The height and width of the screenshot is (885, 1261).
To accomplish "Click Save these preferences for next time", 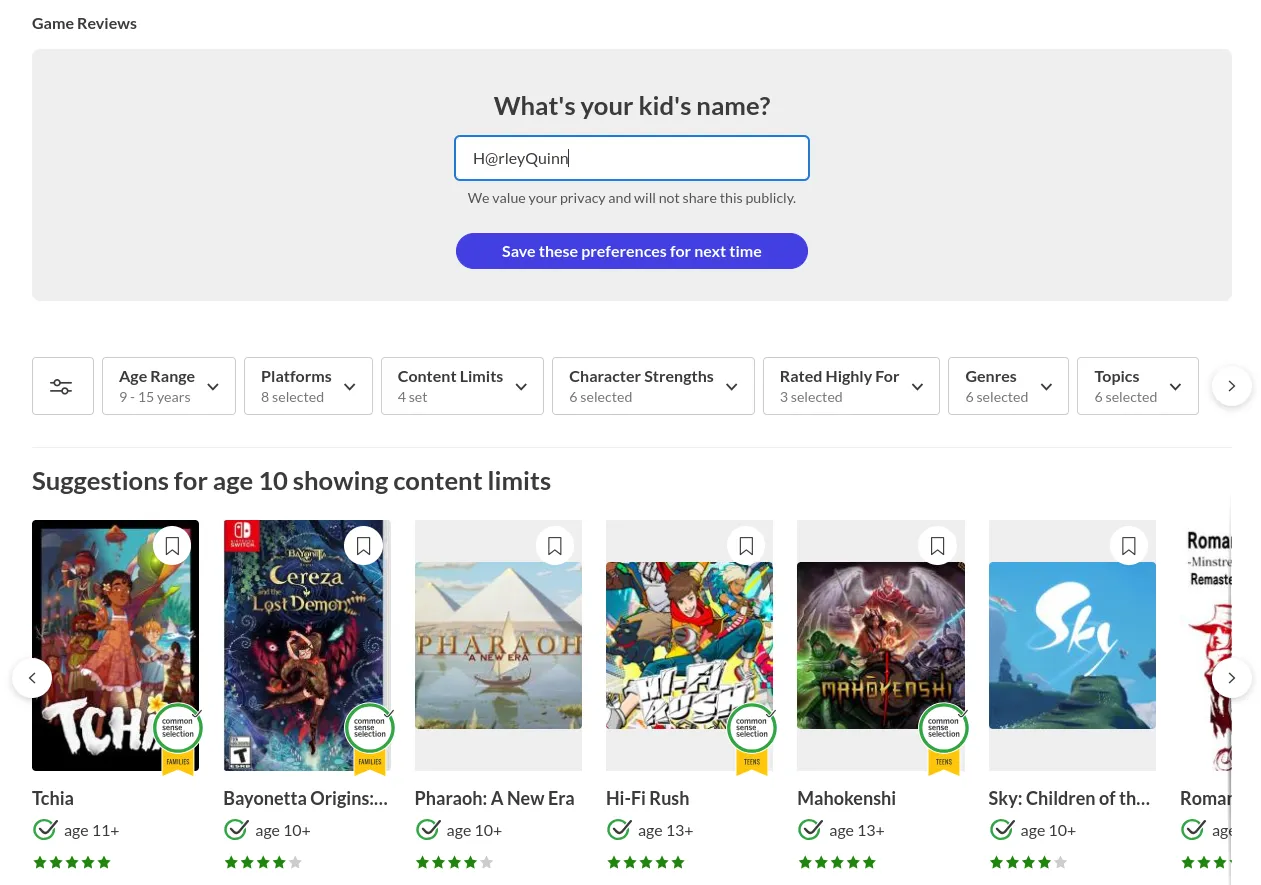I will pos(632,251).
